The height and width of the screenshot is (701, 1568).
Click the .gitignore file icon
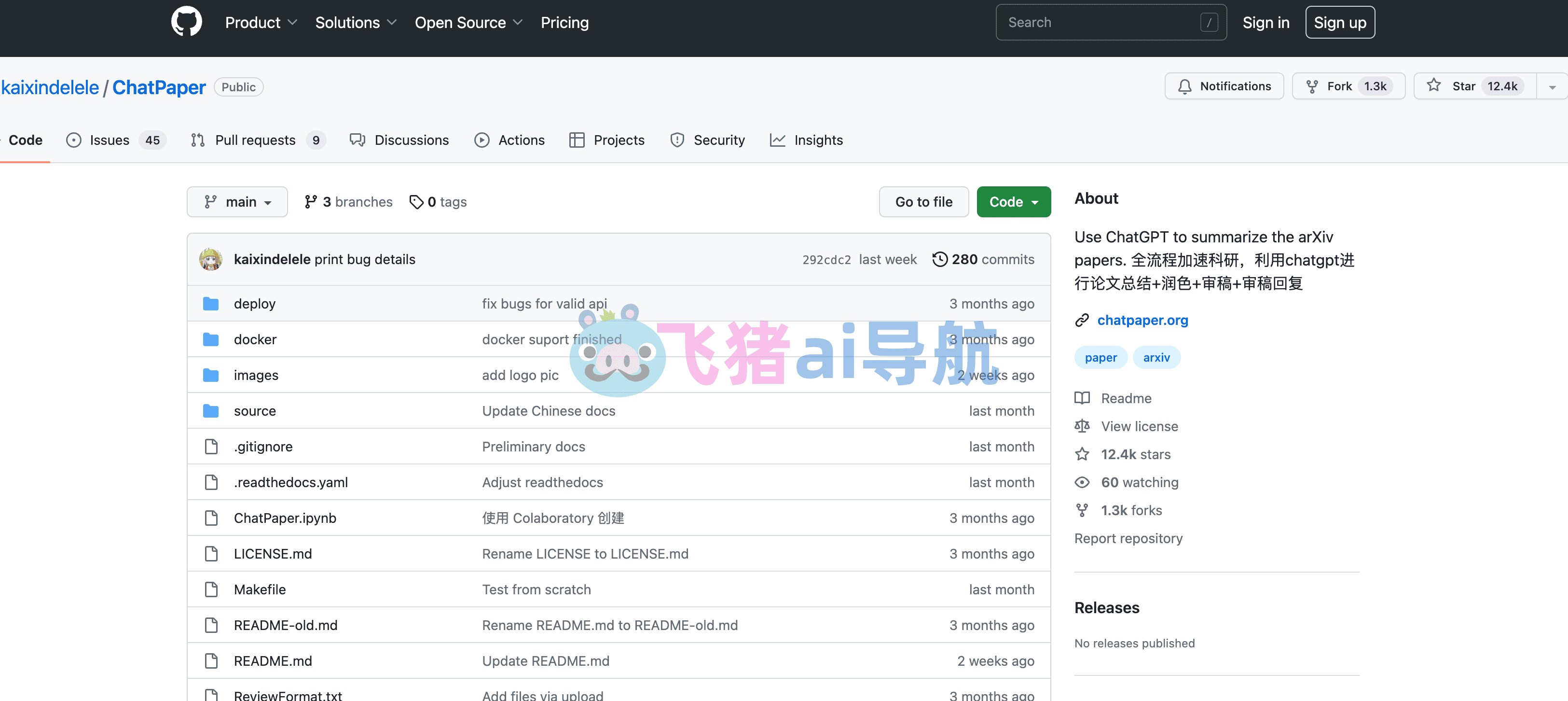click(x=211, y=447)
